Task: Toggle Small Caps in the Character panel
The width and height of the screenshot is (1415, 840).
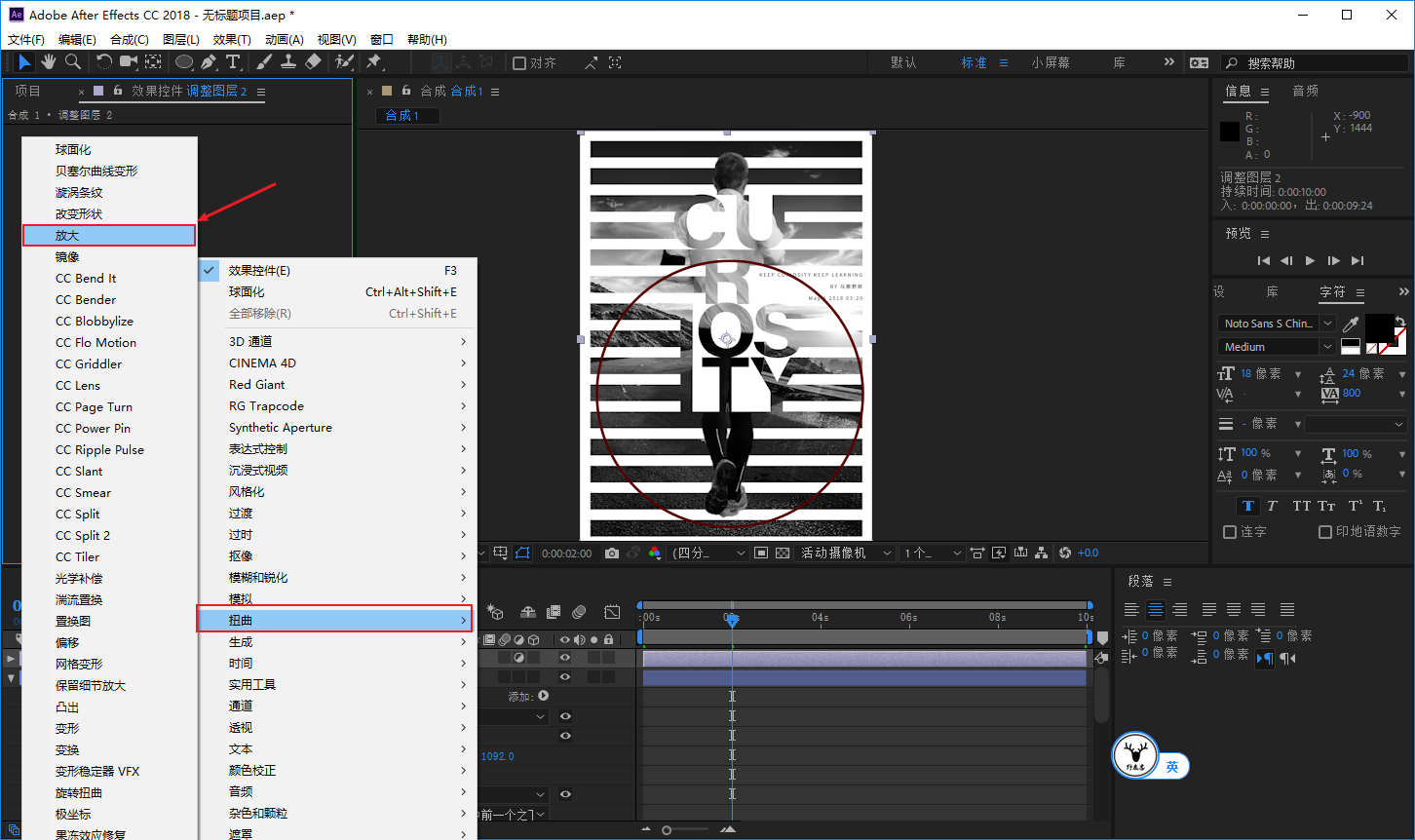Action: [1326, 506]
